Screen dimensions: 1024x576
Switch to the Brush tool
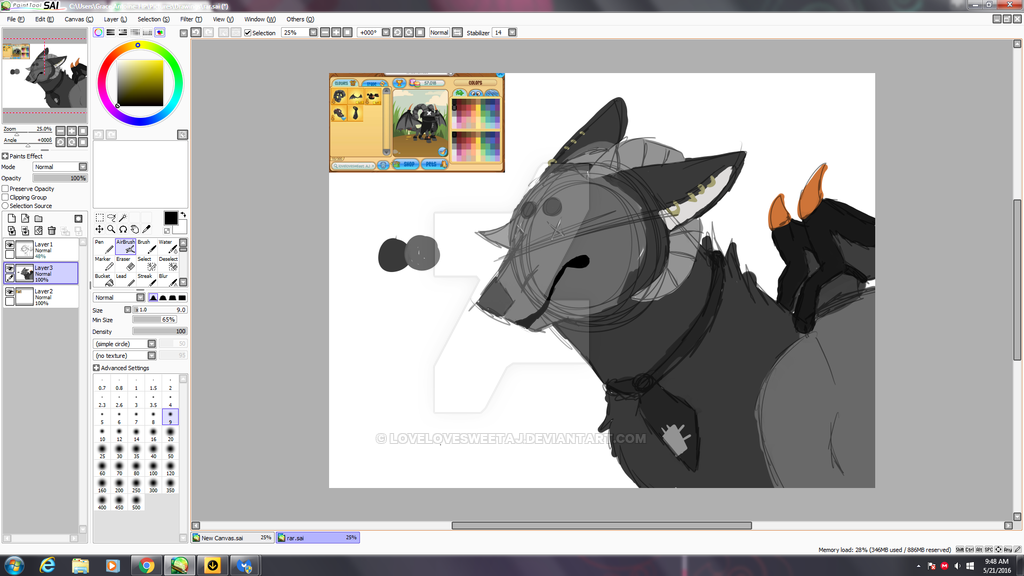point(148,245)
